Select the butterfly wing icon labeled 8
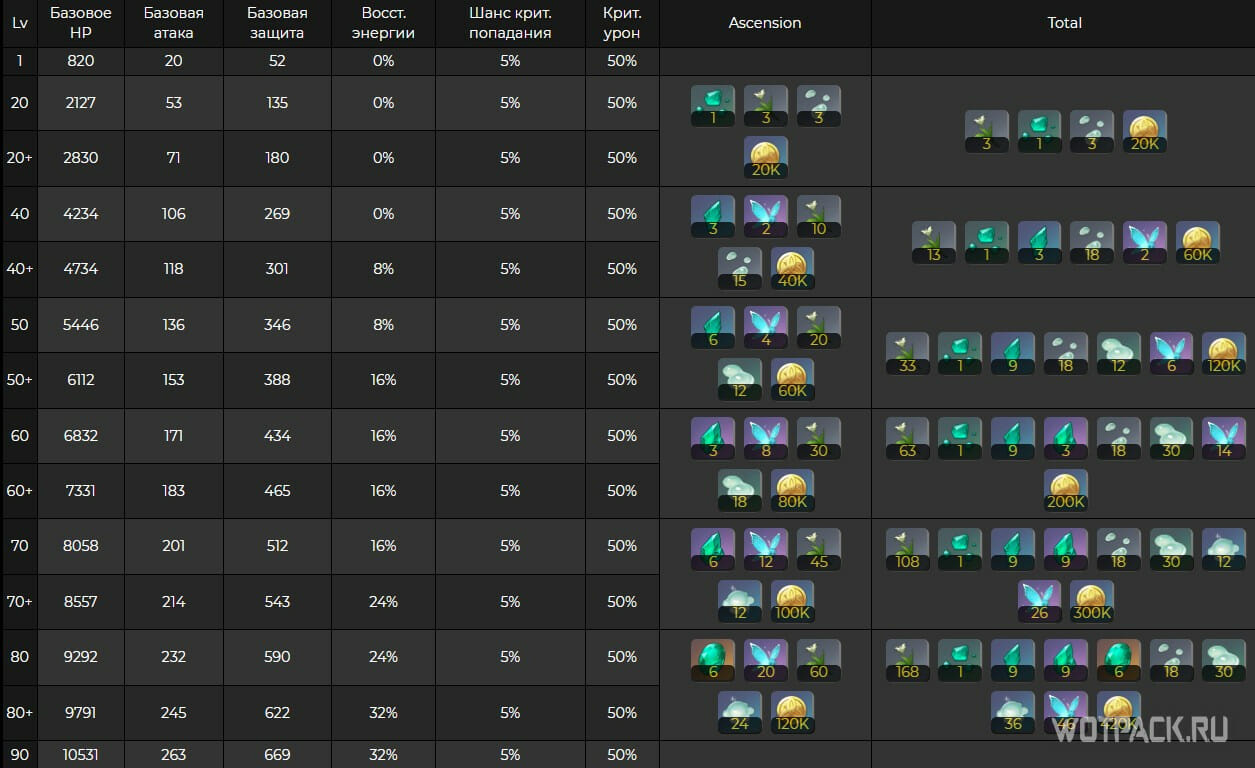 coord(766,438)
